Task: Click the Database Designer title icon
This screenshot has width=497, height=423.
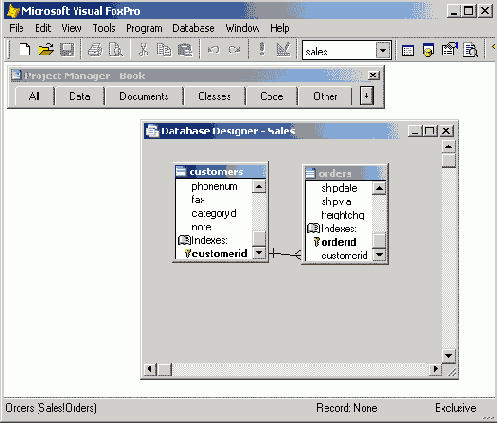Action: click(152, 131)
